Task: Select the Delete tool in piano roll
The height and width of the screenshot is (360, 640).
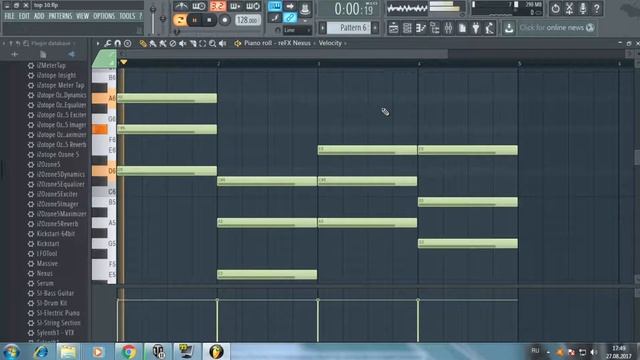Action: pos(173,43)
